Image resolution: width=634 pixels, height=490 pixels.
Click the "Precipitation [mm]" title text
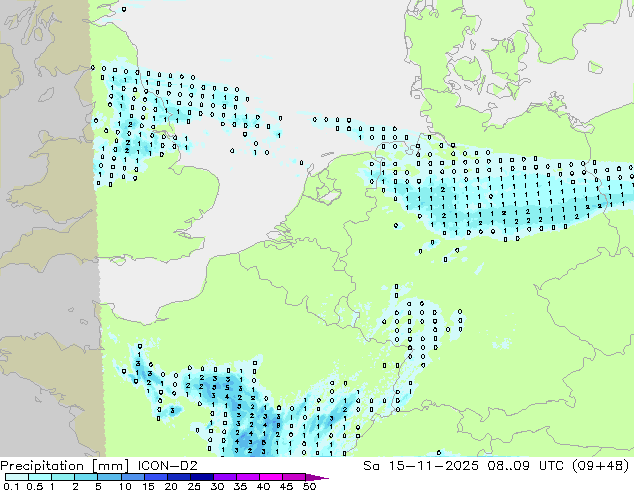(64, 466)
